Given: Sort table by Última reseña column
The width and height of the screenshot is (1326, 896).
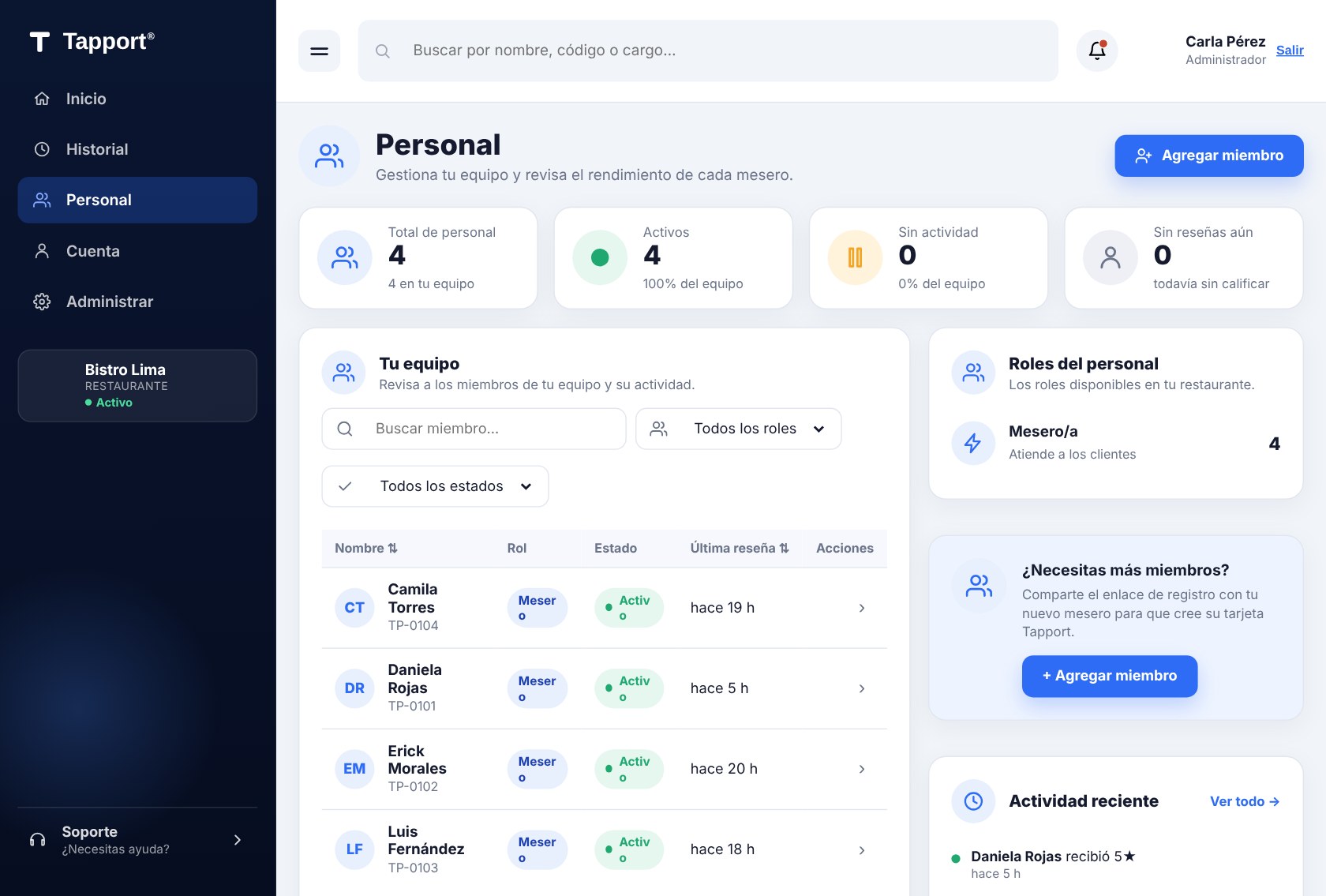Looking at the screenshot, I should coord(740,548).
